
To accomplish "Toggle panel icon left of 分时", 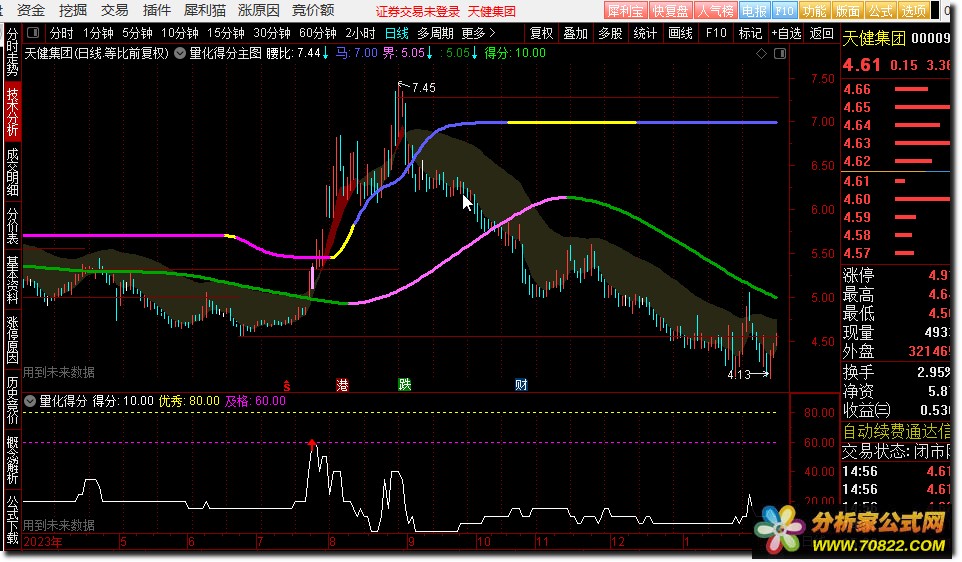I will [x=33, y=33].
